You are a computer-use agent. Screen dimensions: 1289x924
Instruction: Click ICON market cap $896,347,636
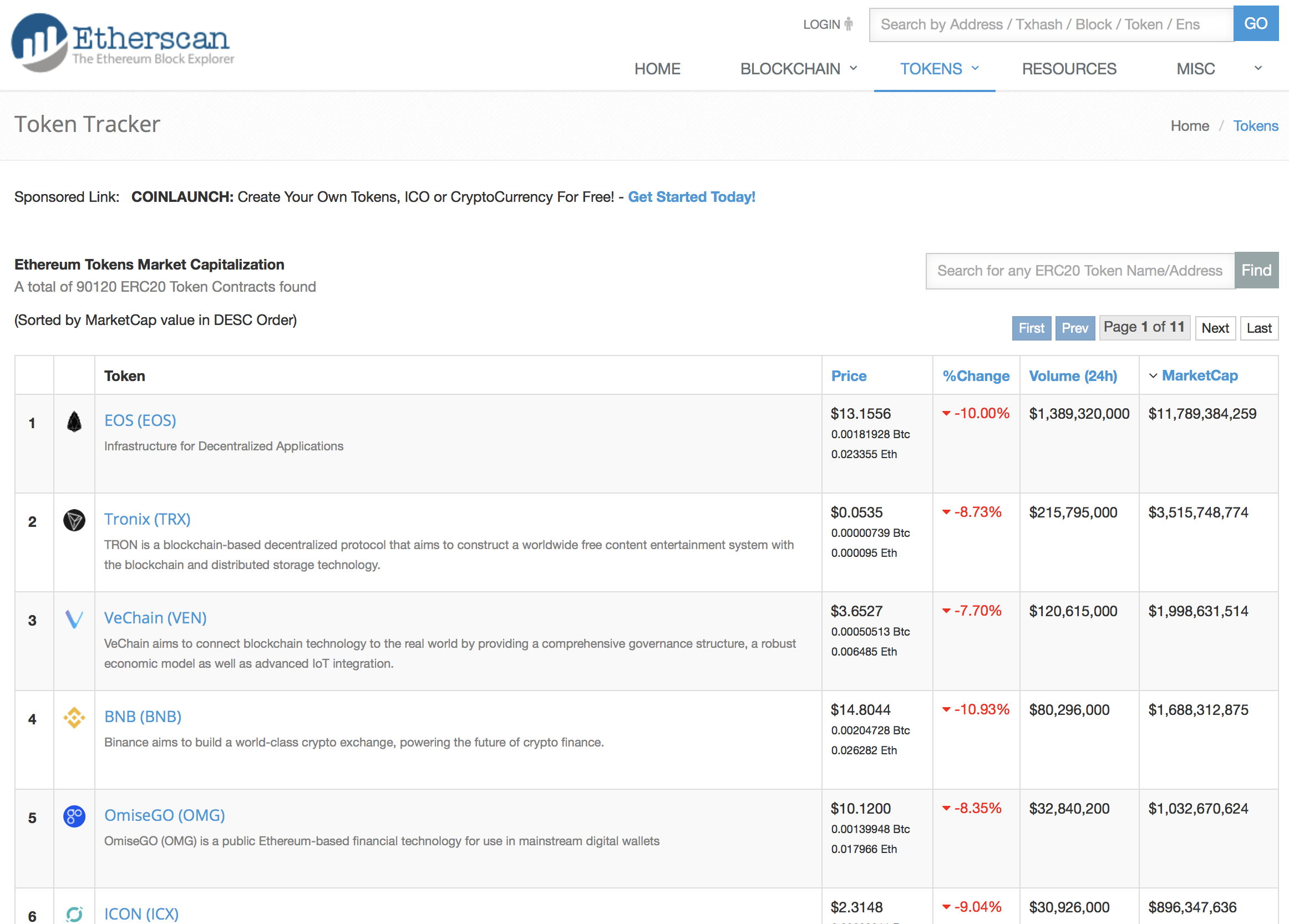pos(1192,907)
